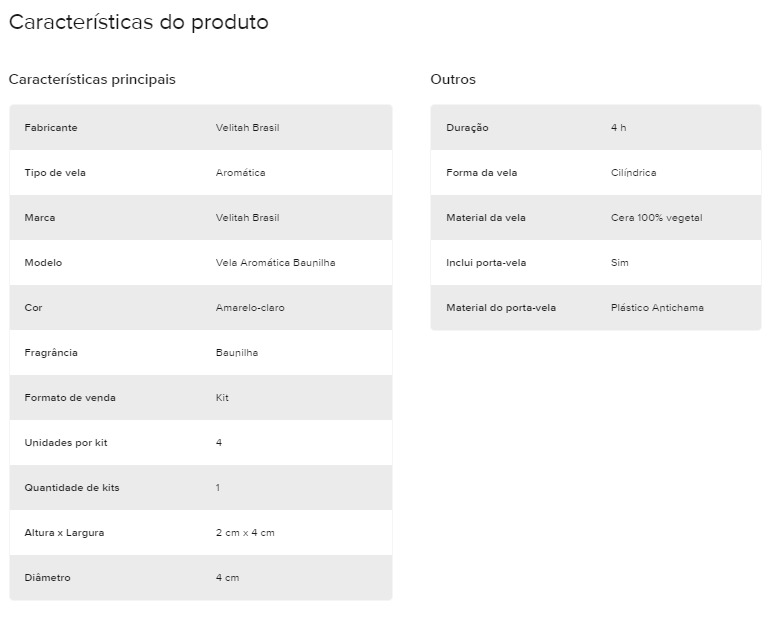The image size is (777, 644).
Task: Click the "Aromática" value for Tipo de vela
Action: 241,173
